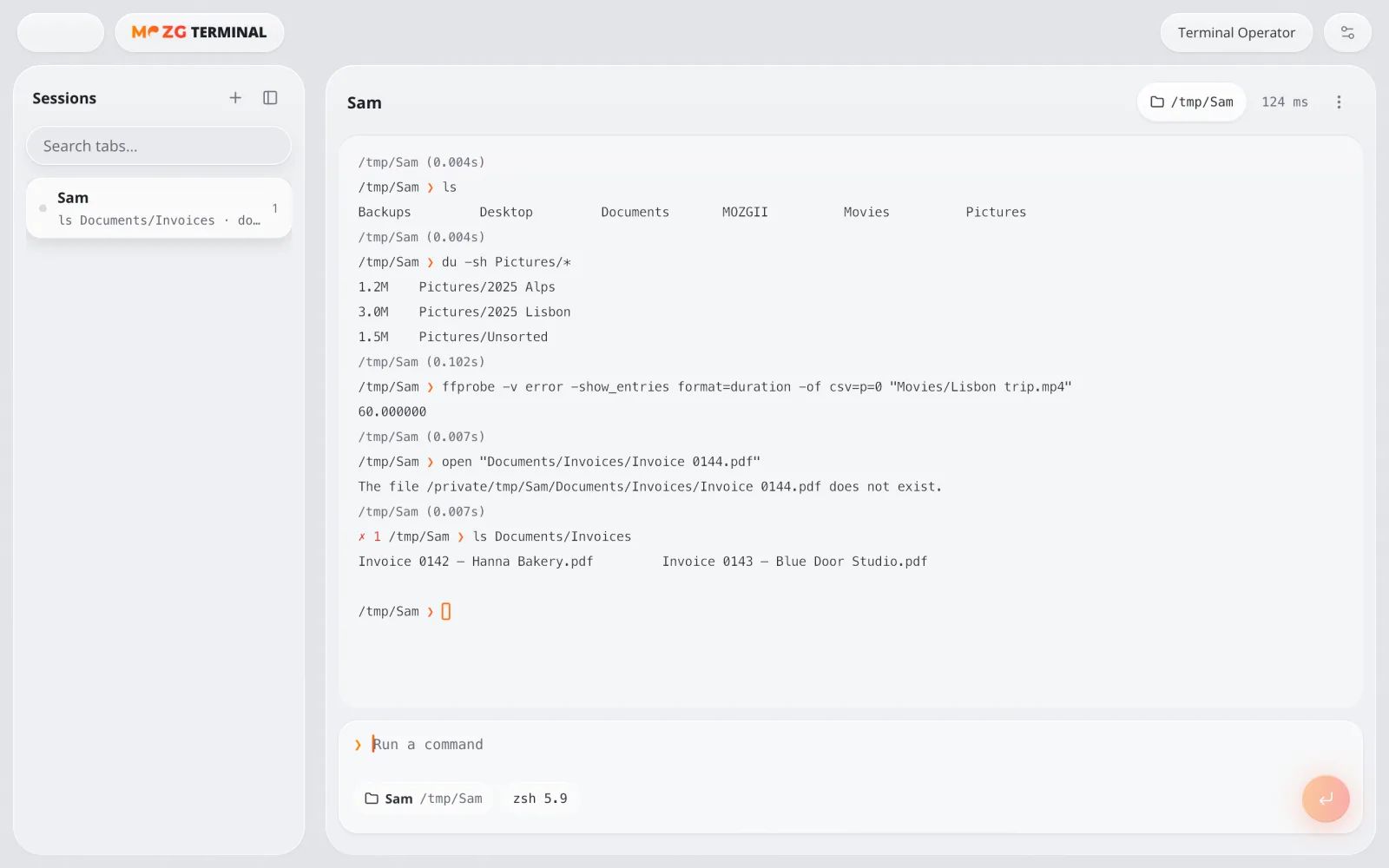The width and height of the screenshot is (1389, 868).
Task: Click the Pictures/2025 Alps output line
Action: [457, 287]
